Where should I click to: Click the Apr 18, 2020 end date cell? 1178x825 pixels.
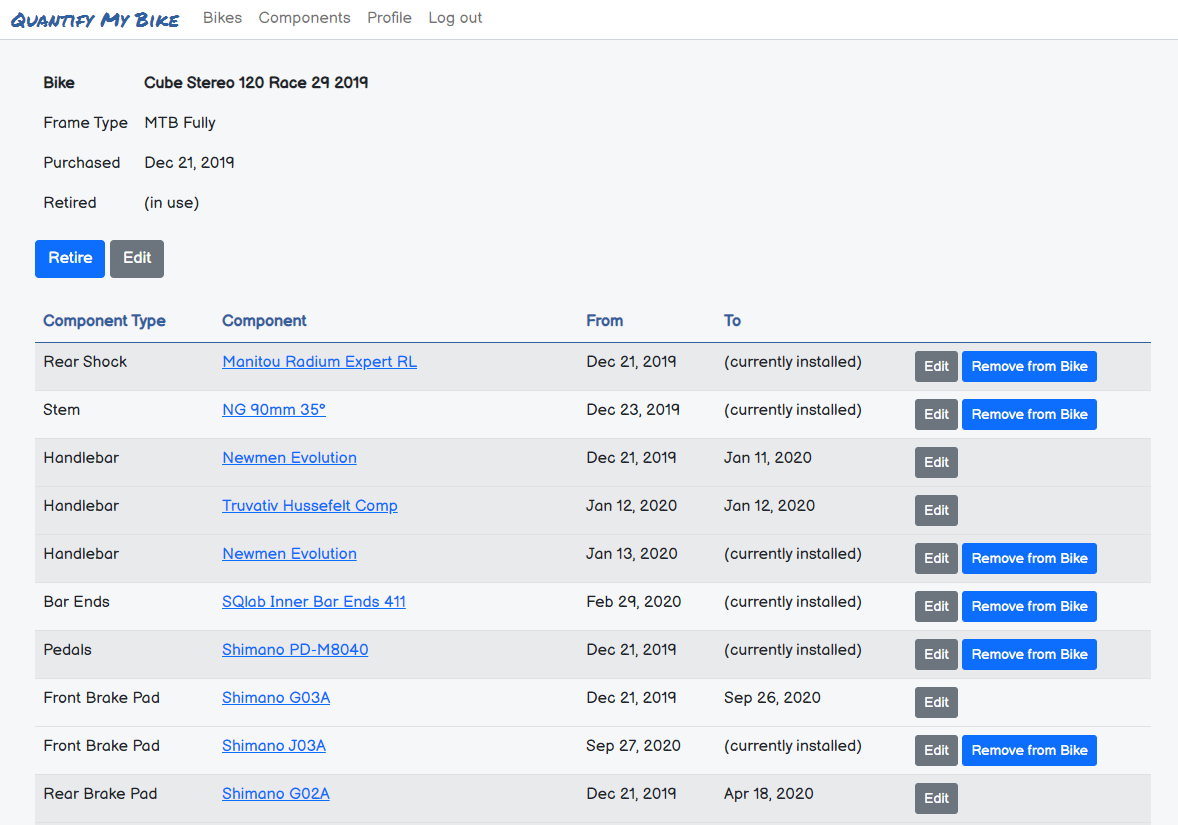769,794
